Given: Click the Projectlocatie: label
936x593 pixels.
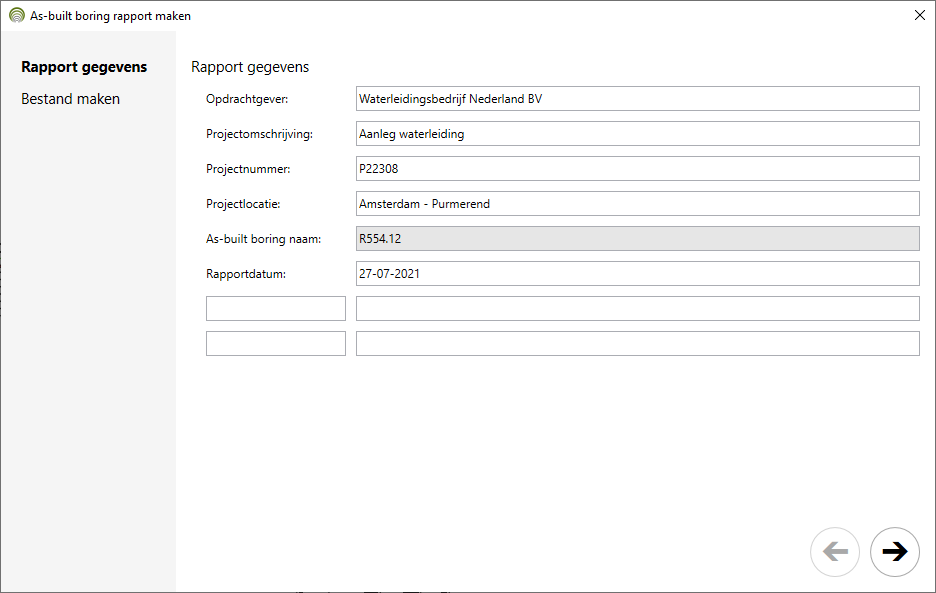Looking at the screenshot, I should (x=243, y=204).
